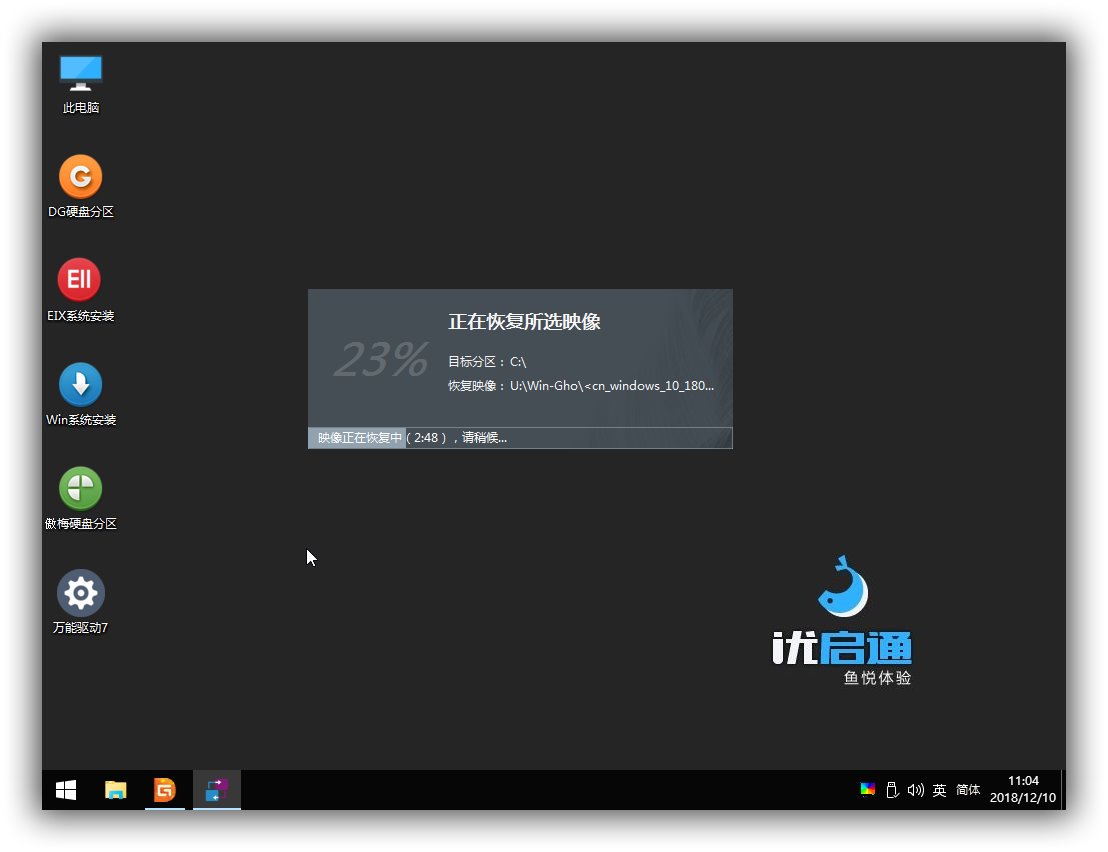Toggle input language on the 英 indicator
The height and width of the screenshot is (852, 1108).
[x=940, y=790]
